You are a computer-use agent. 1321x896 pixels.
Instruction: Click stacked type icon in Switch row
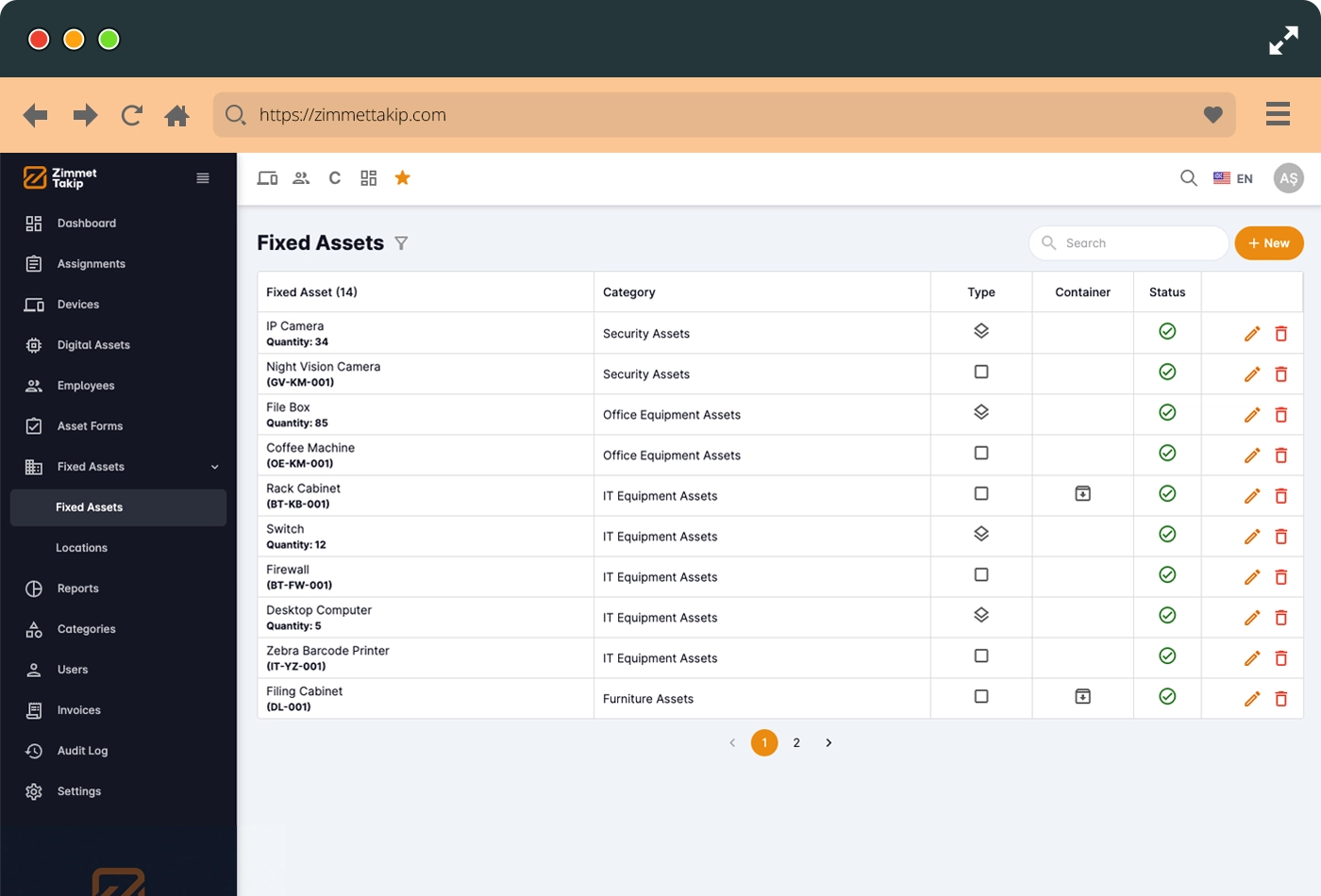(x=981, y=534)
